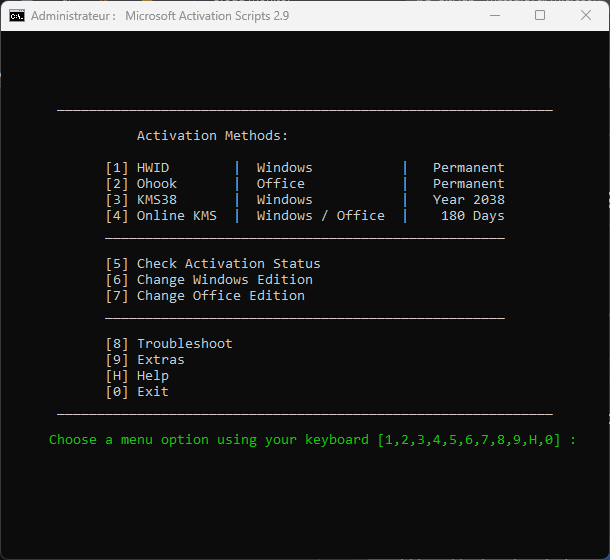Minimize the Microsoft Activation Scripts window
Screen dimensions: 610x560
click(x=494, y=16)
